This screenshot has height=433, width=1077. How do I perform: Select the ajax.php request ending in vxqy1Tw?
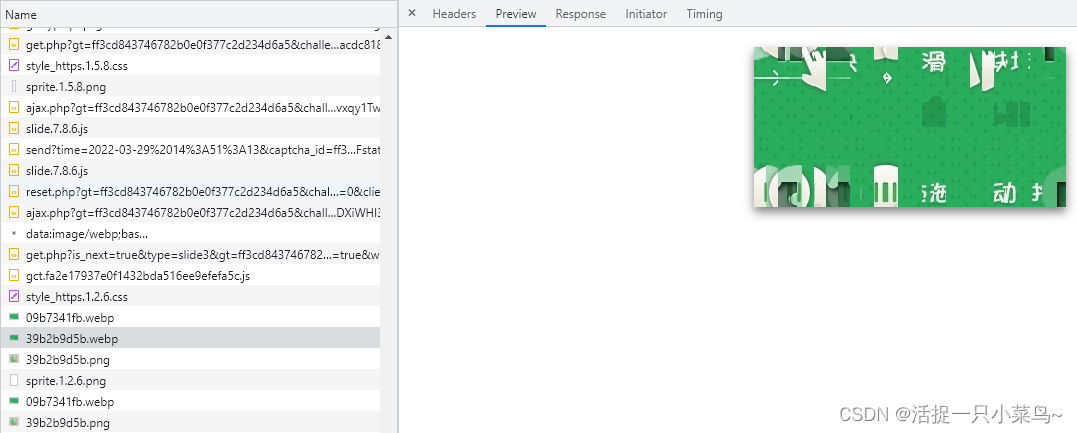(202, 108)
